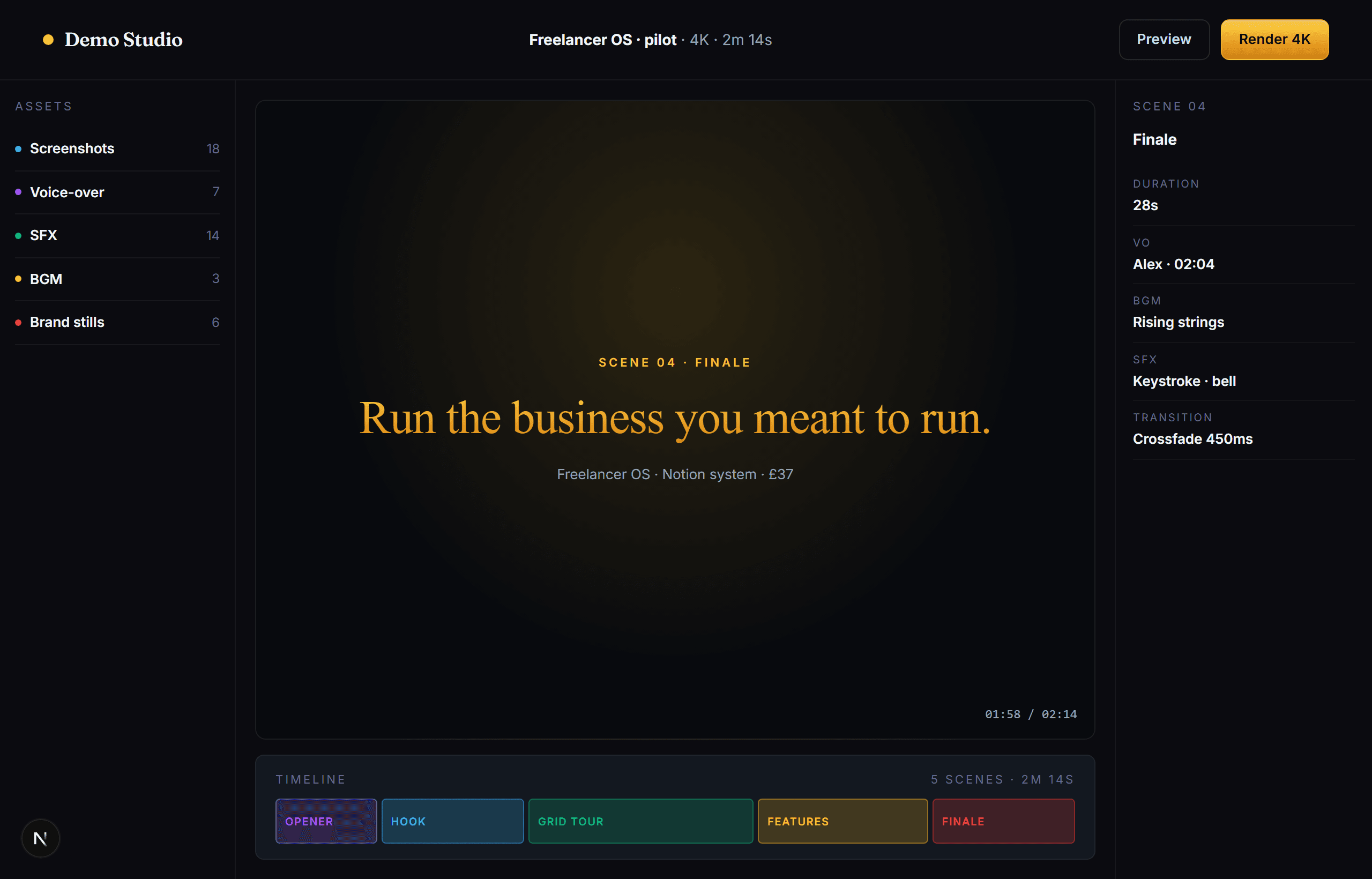Click the scene name Finale in inspector

pyautogui.click(x=1154, y=139)
